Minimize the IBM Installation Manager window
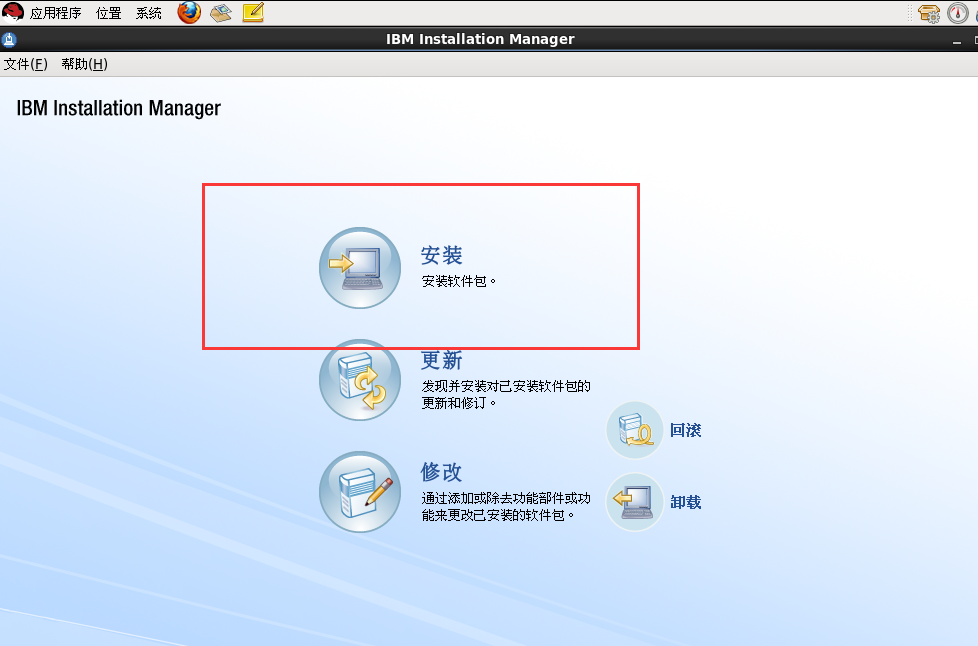Image resolution: width=978 pixels, height=646 pixels. point(957,41)
